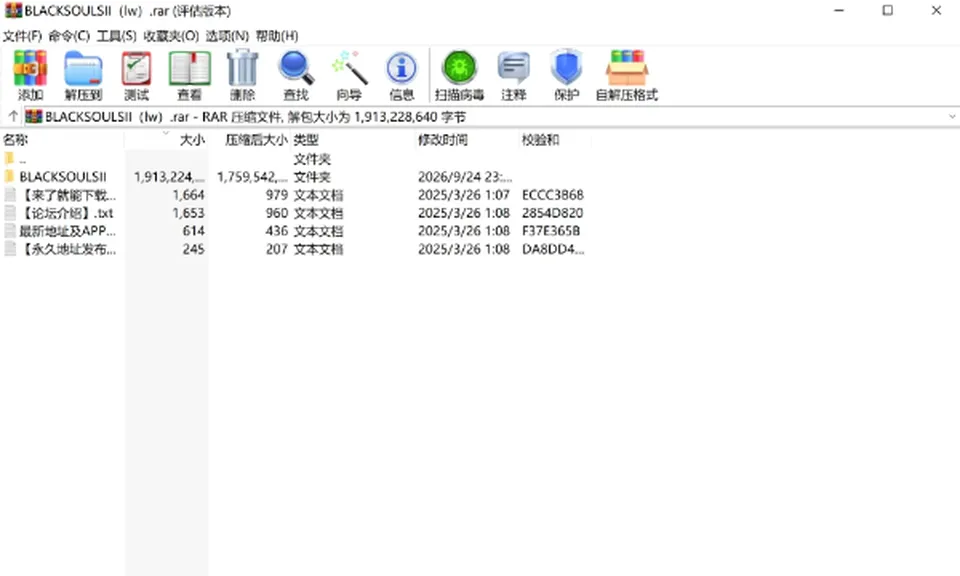The image size is (960, 576).
Task: Click file icon of 【永久地址发布... row
Action: [x=10, y=249]
